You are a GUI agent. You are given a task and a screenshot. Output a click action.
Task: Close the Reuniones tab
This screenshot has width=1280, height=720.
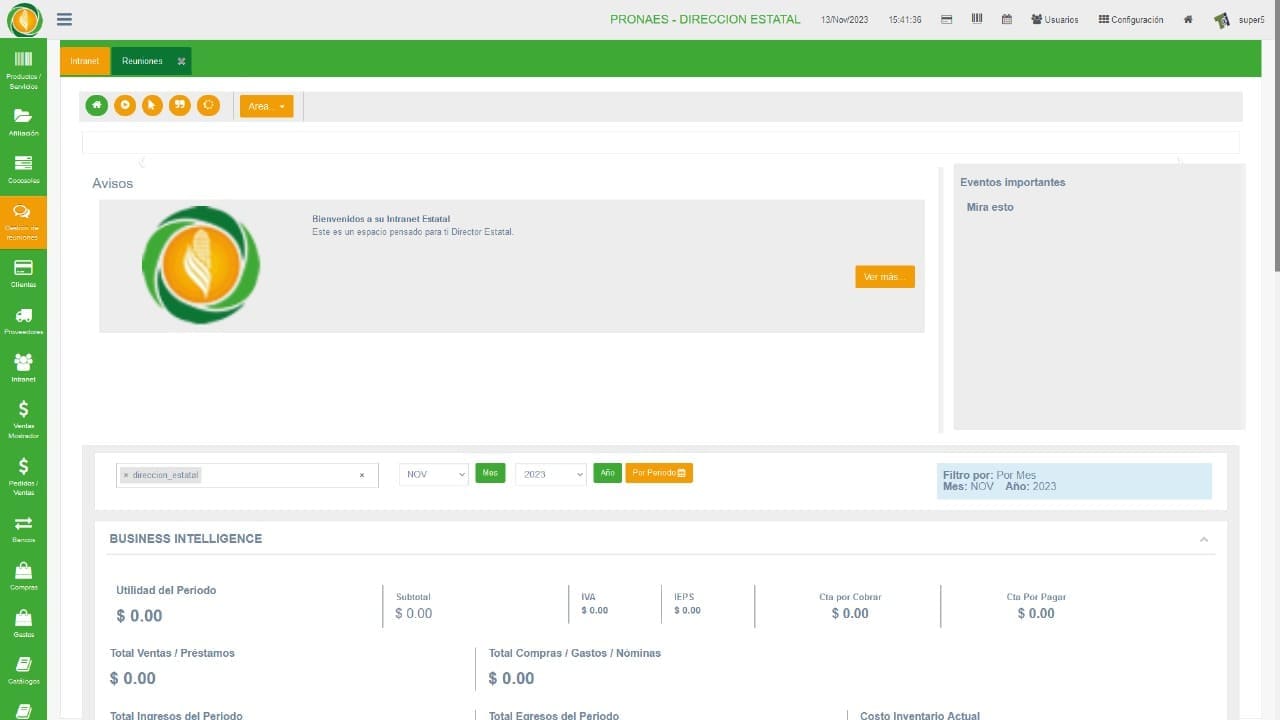(181, 61)
